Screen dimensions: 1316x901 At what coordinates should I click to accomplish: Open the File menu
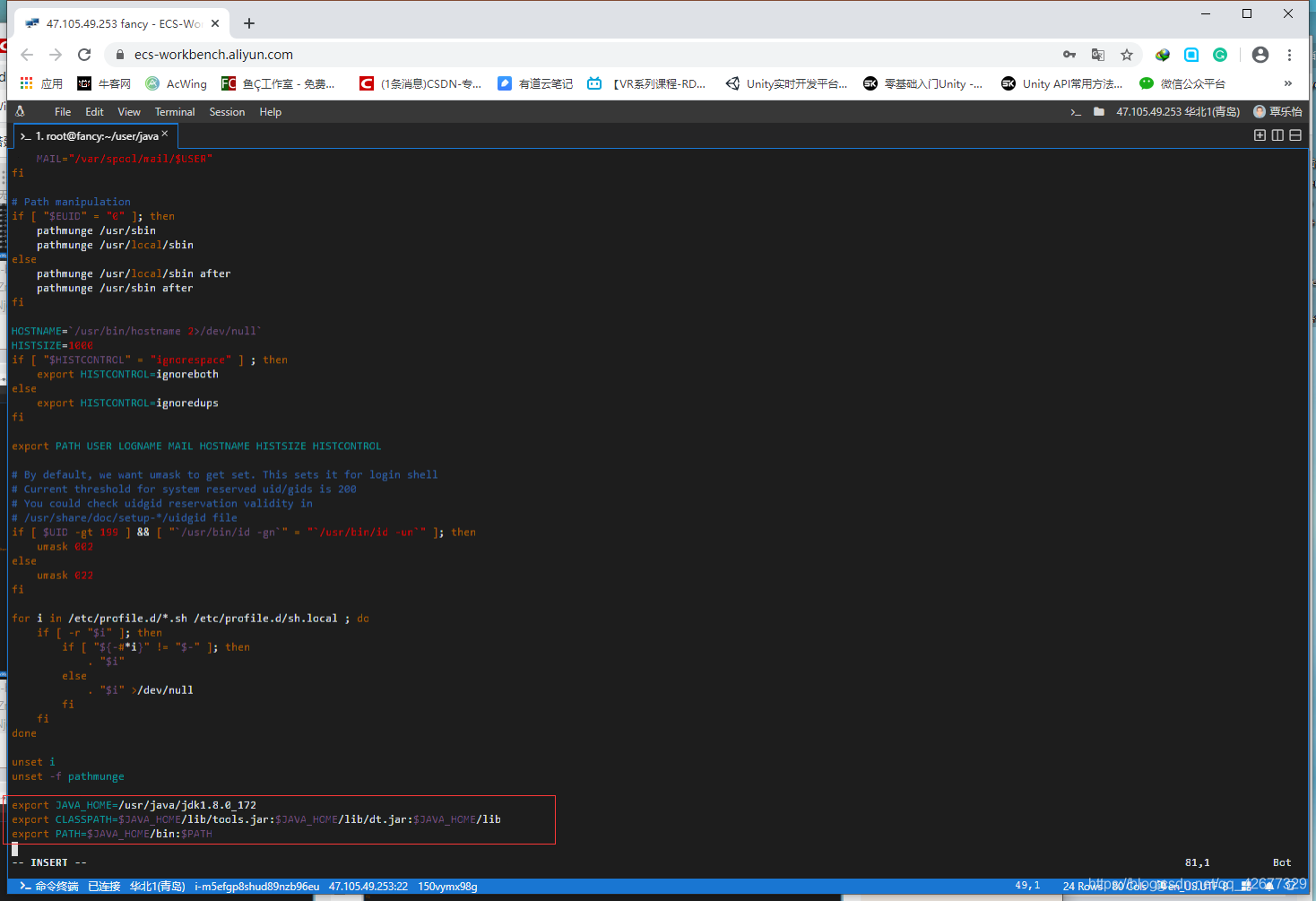pyautogui.click(x=63, y=112)
